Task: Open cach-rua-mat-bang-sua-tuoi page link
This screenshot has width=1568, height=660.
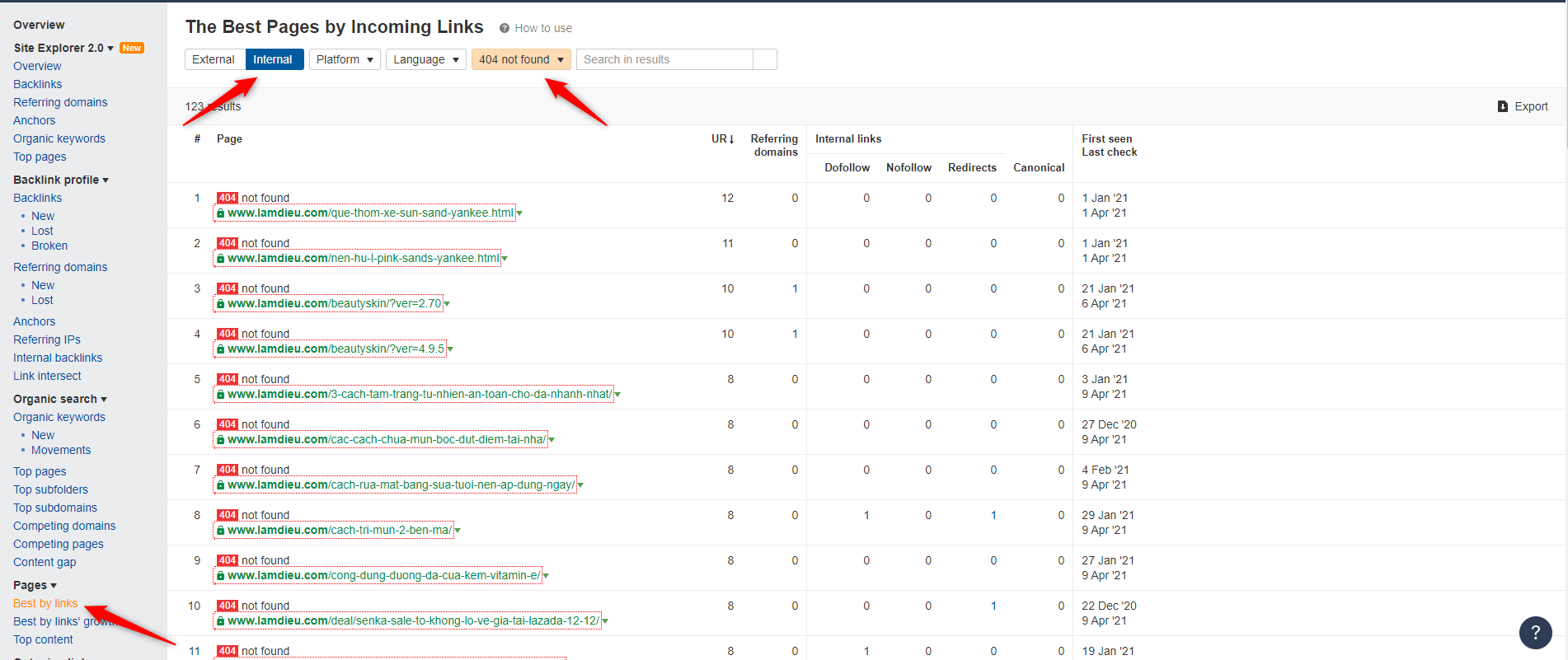Action: 401,484
